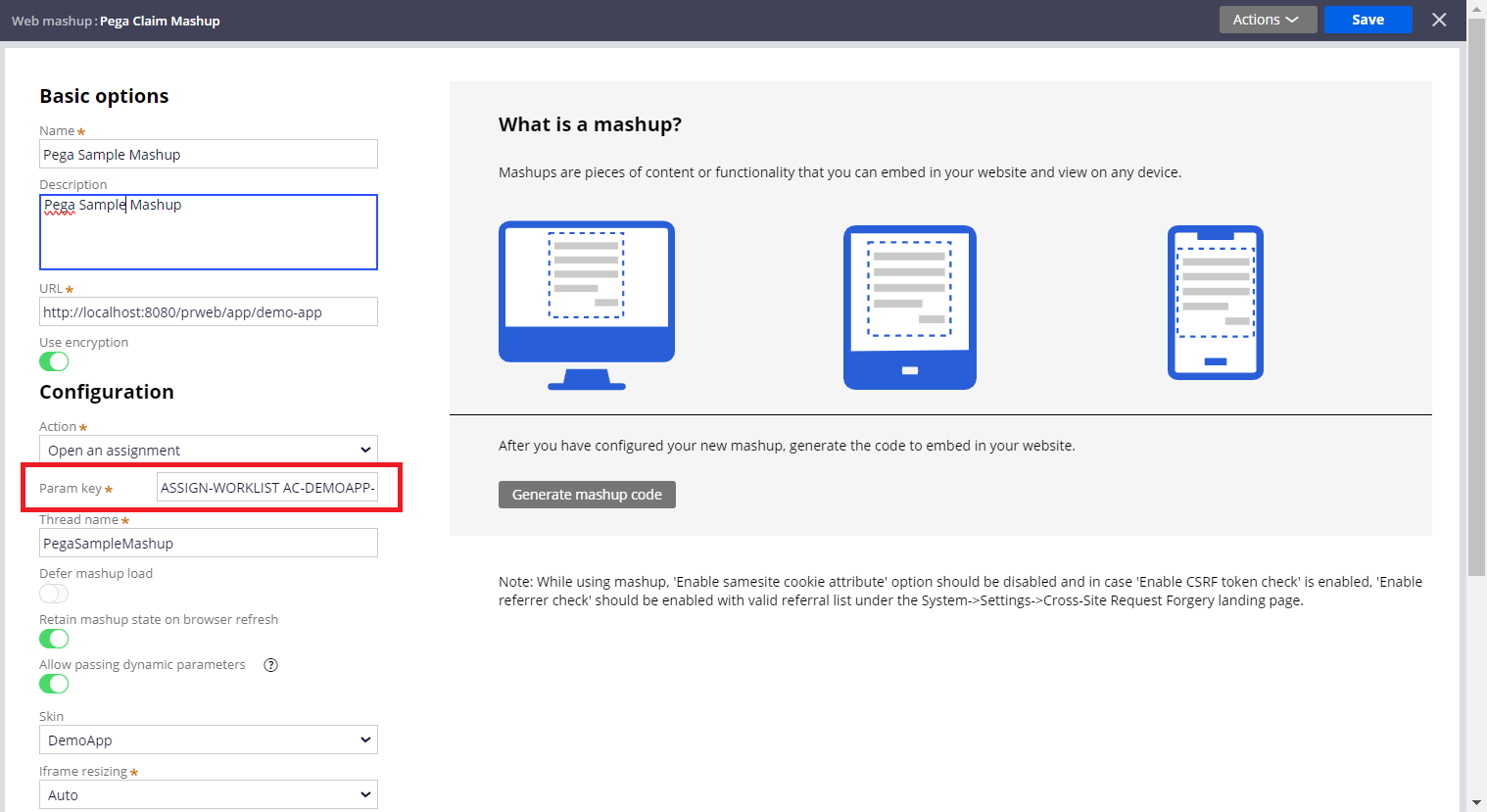This screenshot has width=1487, height=812.
Task: Open the Iframe resizing dropdown showing Auto
Action: [209, 794]
